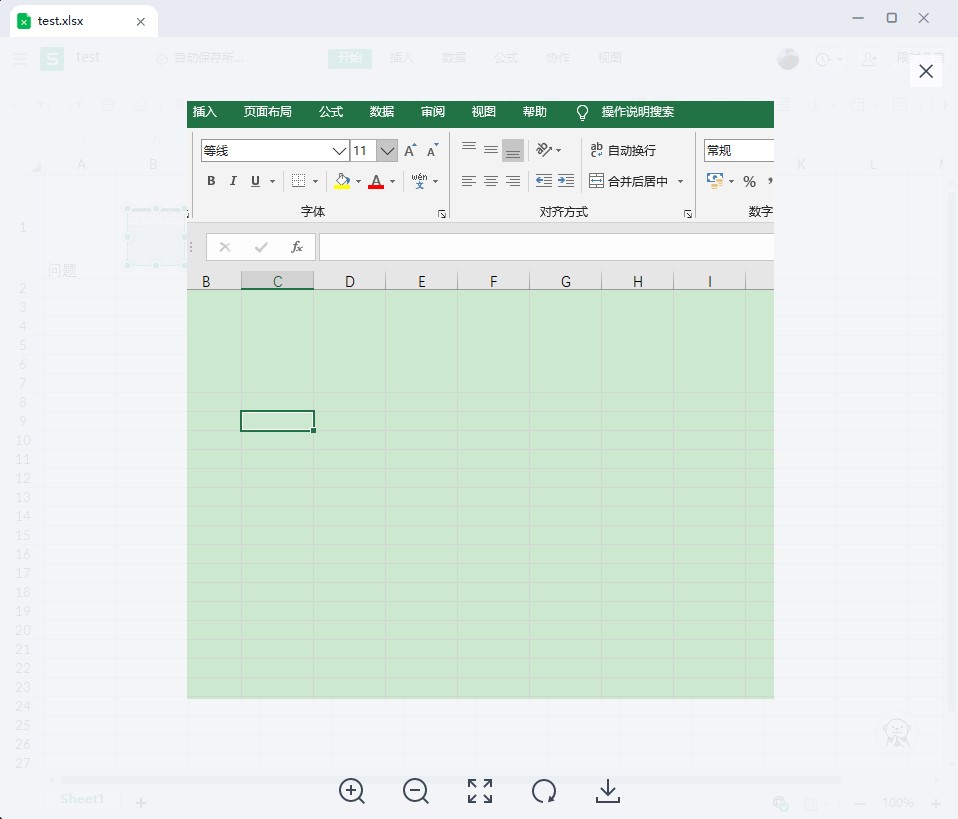Align text left icon
Screen dimensions: 958x819
(x=469, y=181)
